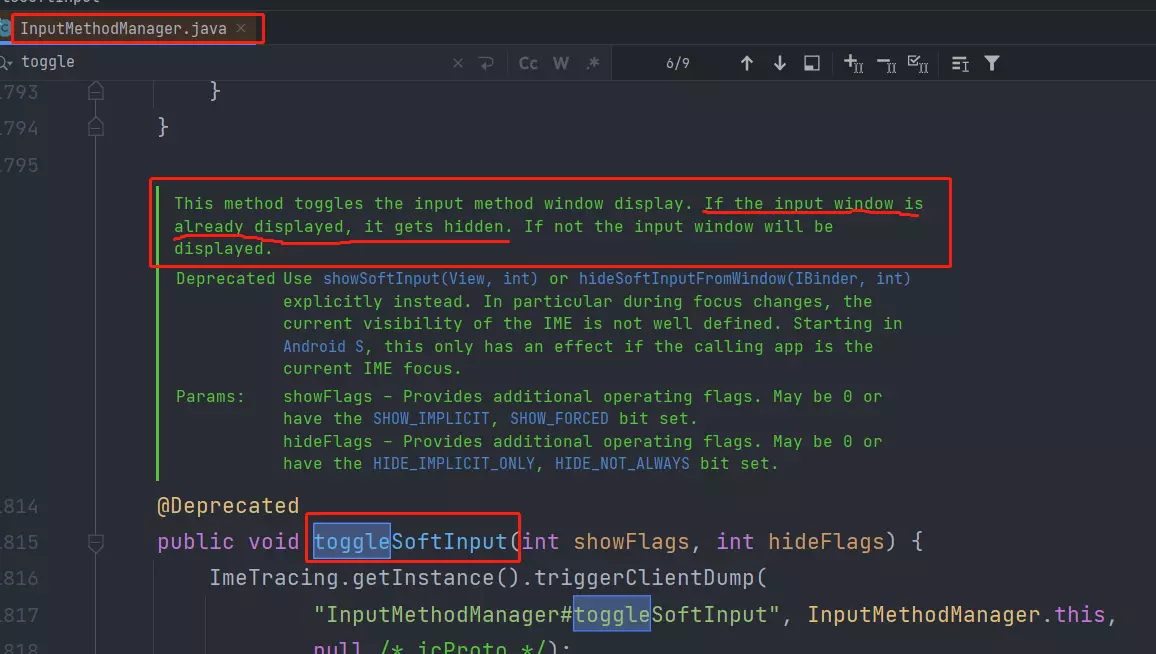Unselect the last occurrence

tap(886, 63)
